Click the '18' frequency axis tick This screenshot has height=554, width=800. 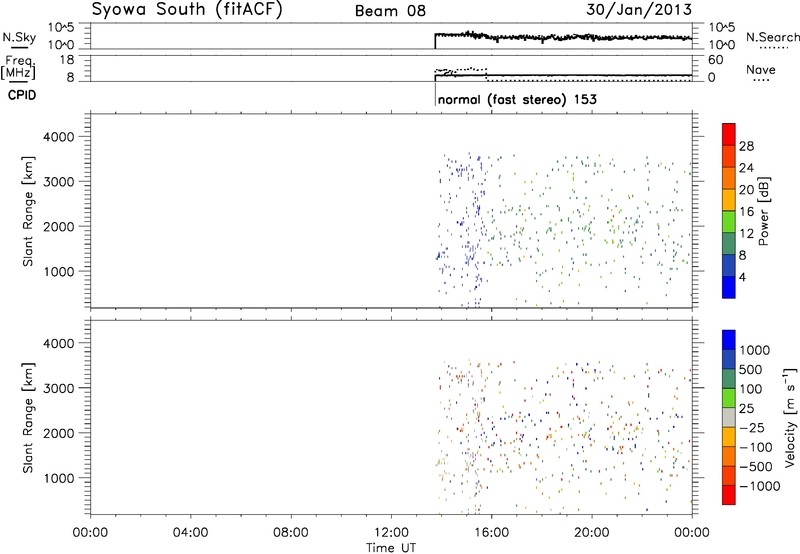click(x=67, y=60)
